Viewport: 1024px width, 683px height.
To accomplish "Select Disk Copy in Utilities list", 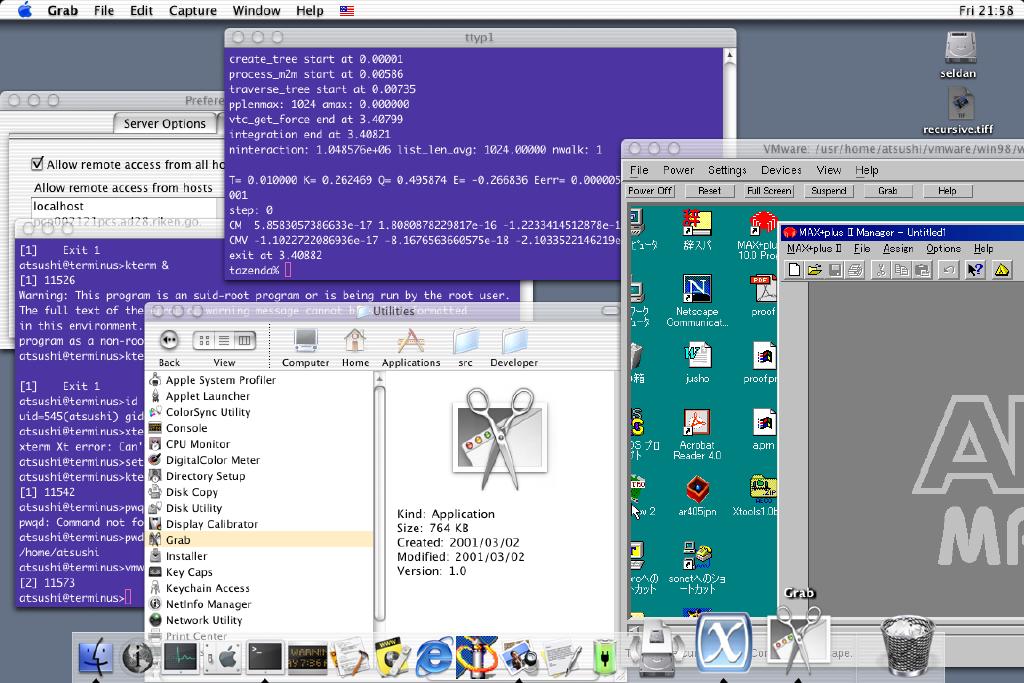I will [x=261, y=492].
